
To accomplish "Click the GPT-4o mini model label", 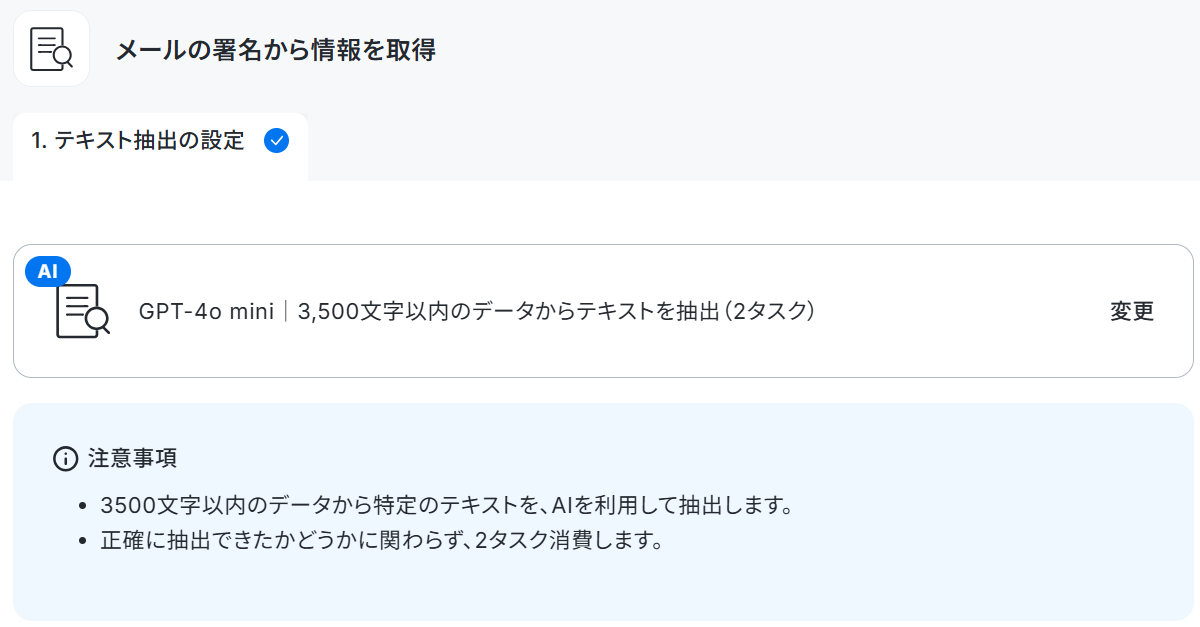I will (x=206, y=311).
